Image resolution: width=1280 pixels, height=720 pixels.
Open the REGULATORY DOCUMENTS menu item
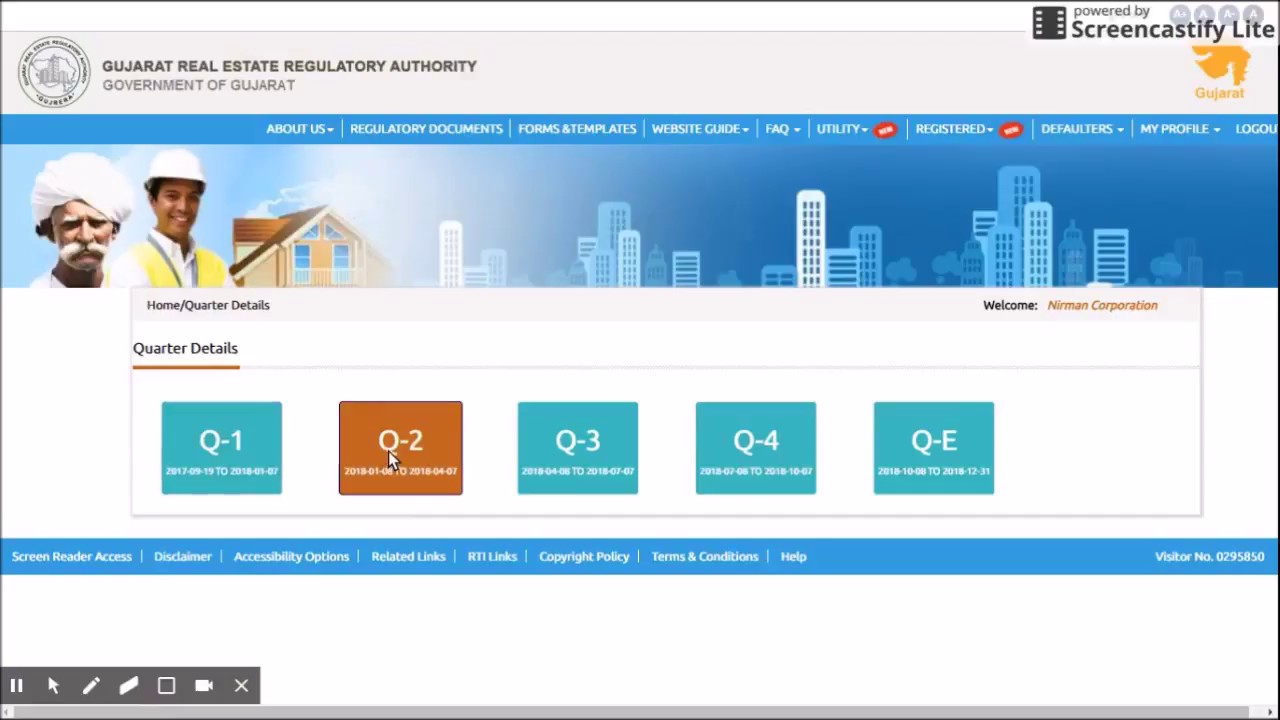tap(426, 129)
